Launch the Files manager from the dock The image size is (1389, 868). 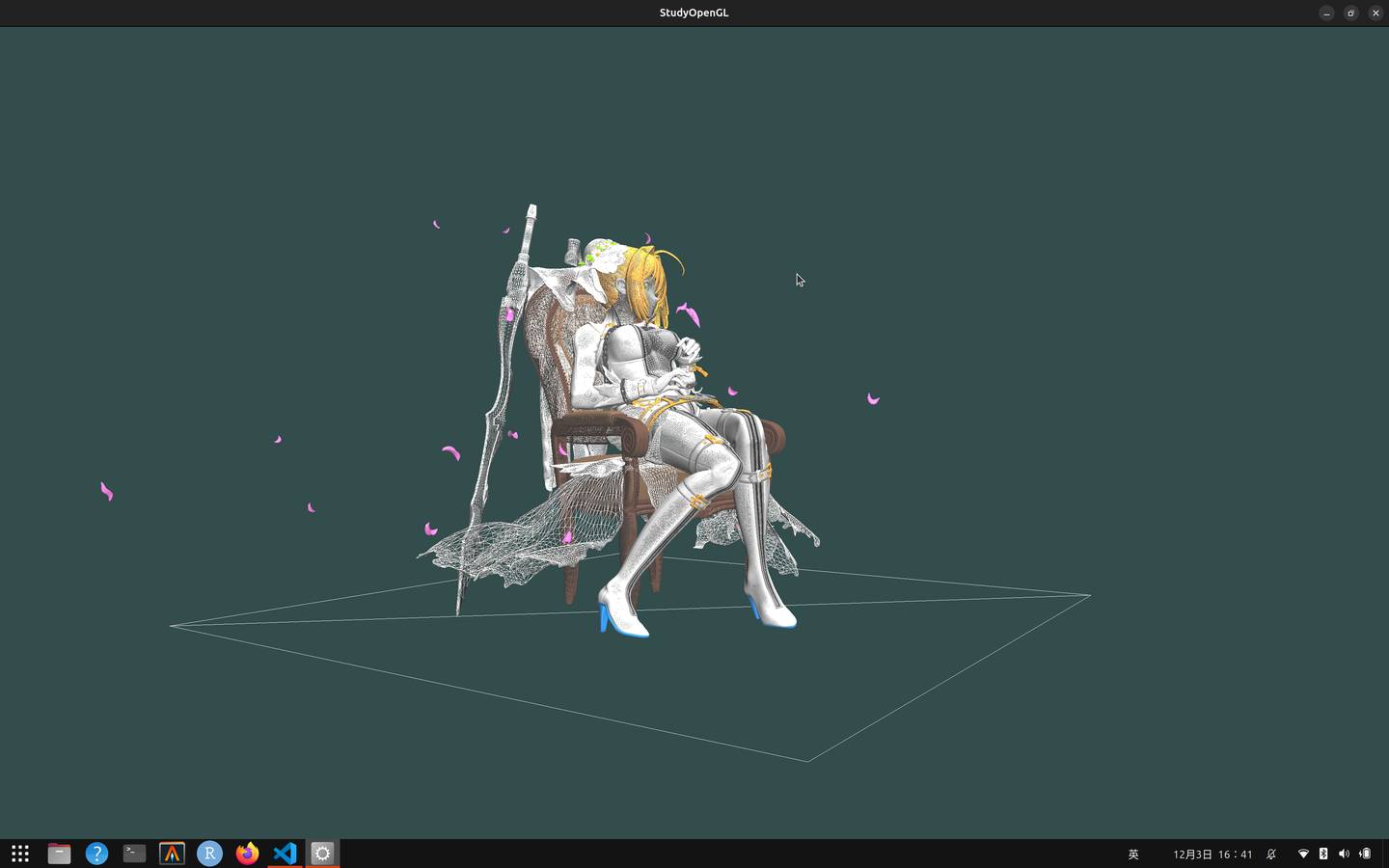(59, 854)
